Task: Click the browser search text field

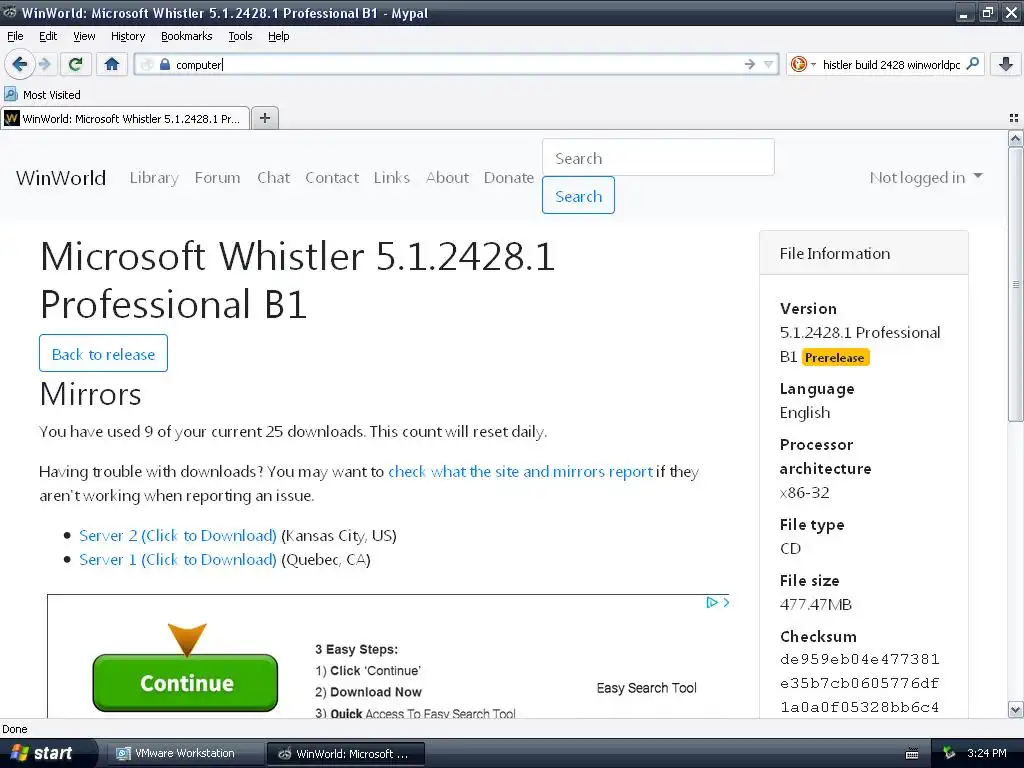Action: tap(891, 64)
